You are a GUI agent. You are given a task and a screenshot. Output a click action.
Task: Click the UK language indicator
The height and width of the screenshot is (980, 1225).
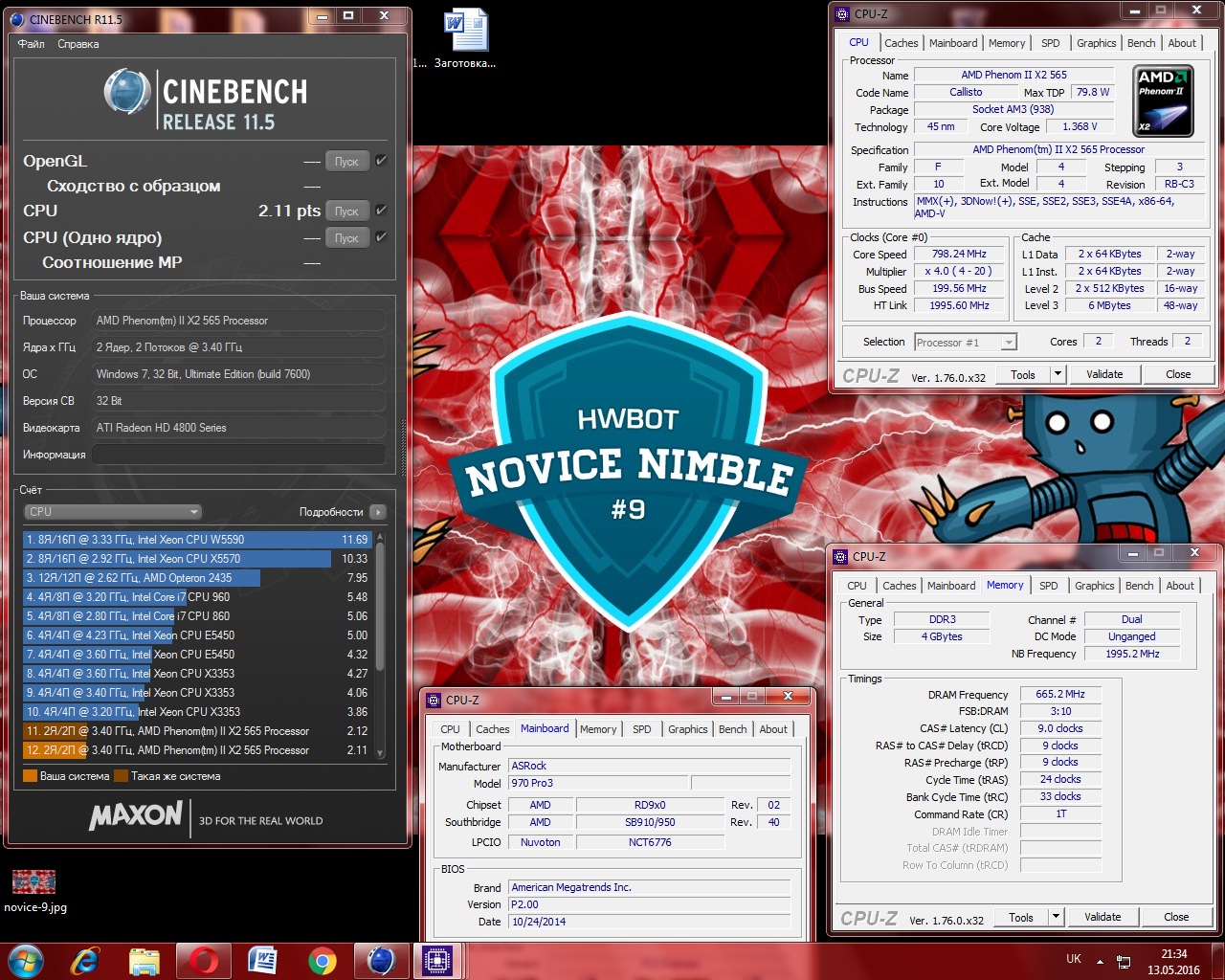coord(1074,959)
